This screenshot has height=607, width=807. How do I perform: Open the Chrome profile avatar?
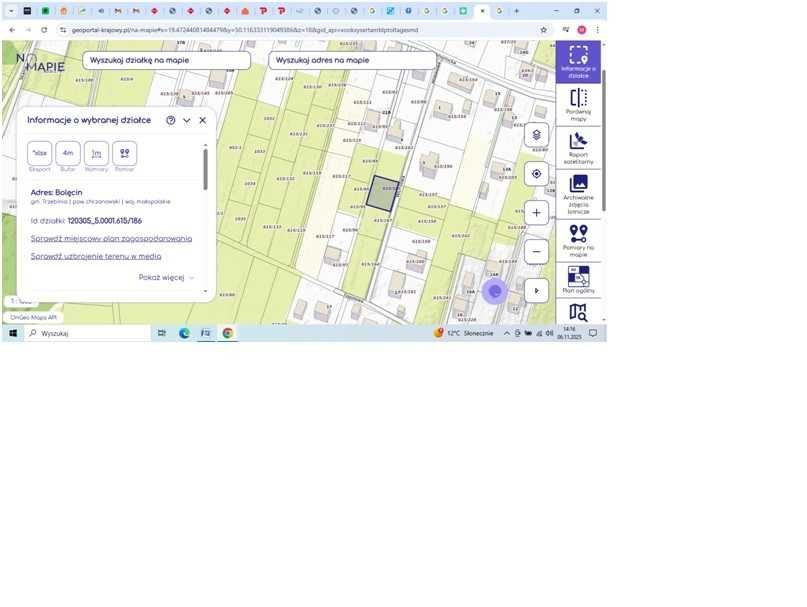coord(582,30)
